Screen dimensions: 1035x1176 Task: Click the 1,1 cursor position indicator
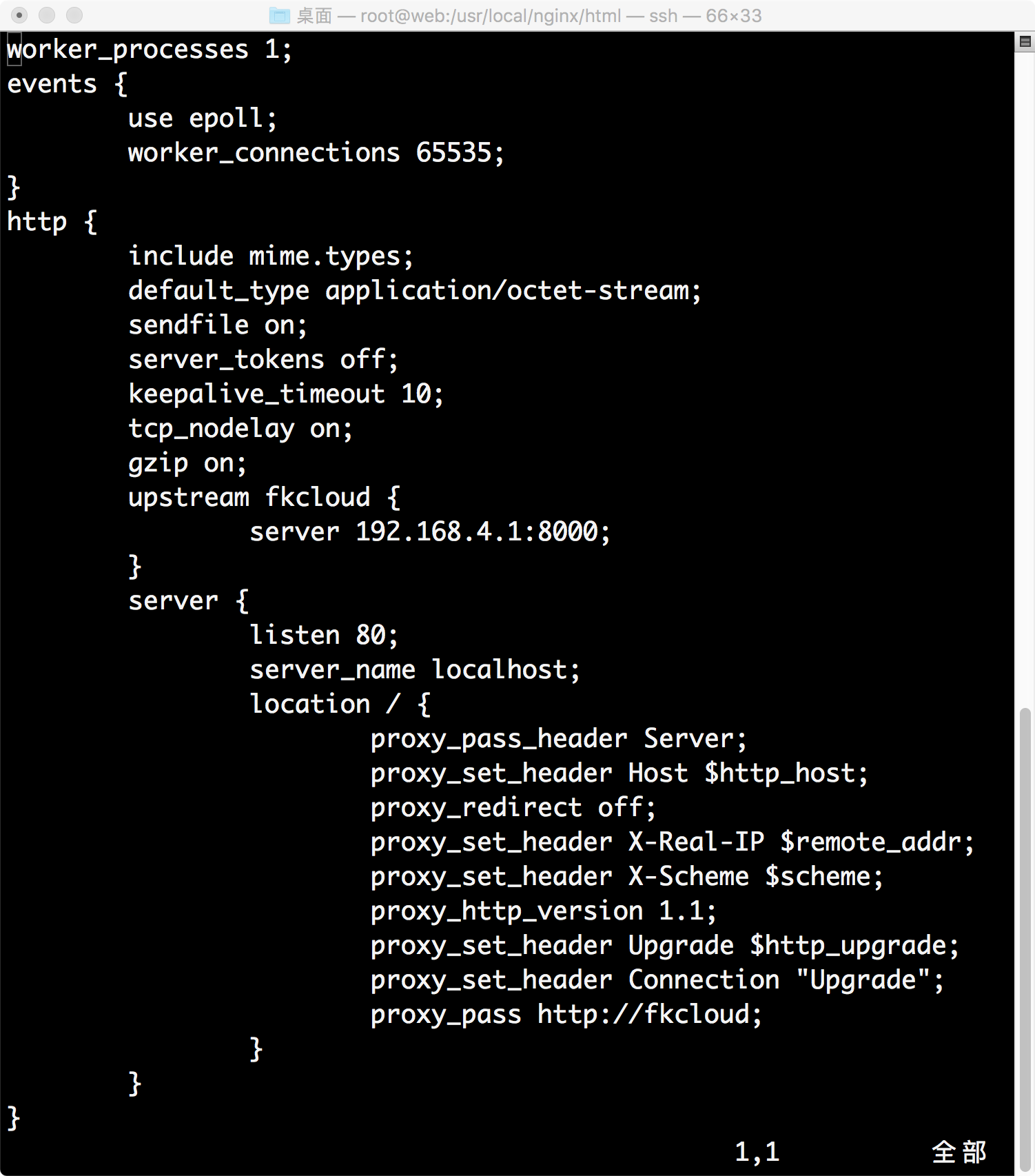tap(757, 1150)
